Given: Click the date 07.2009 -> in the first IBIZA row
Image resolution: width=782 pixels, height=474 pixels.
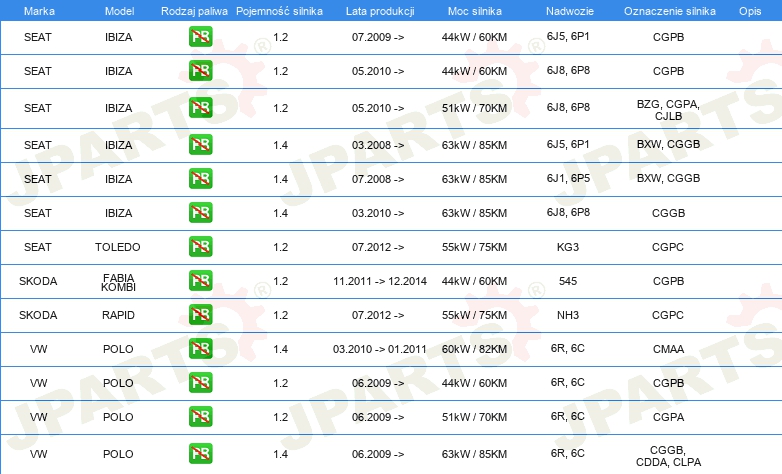Looking at the screenshot, I should pos(378,37).
